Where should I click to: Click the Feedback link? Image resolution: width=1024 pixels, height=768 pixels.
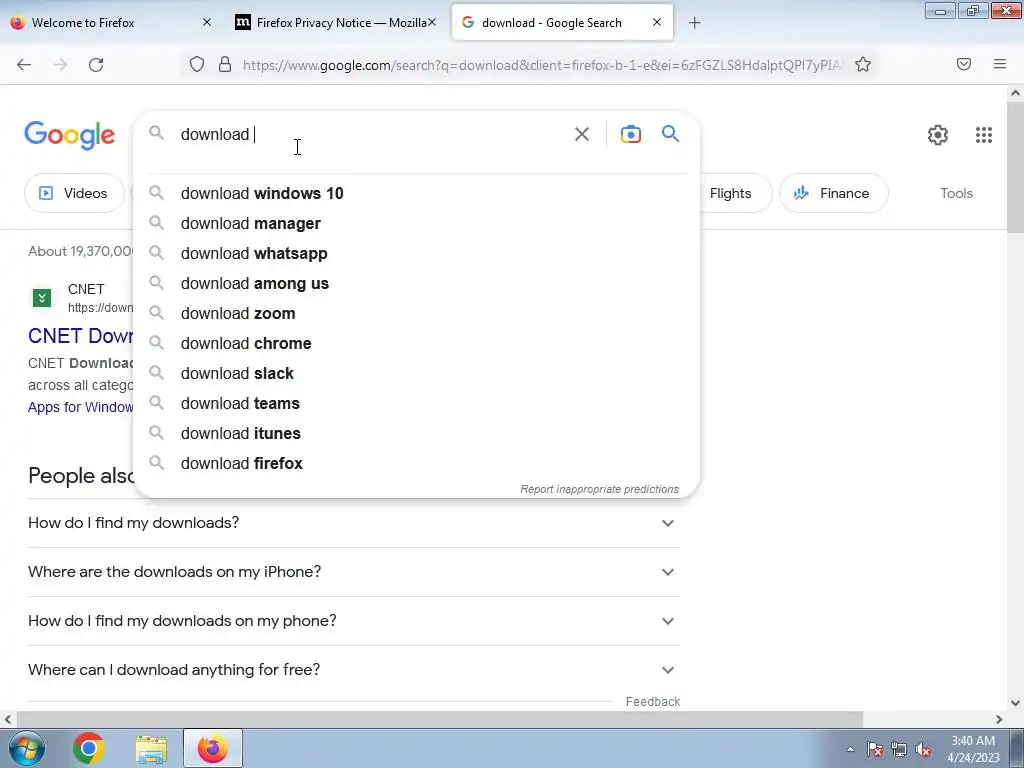coord(652,701)
